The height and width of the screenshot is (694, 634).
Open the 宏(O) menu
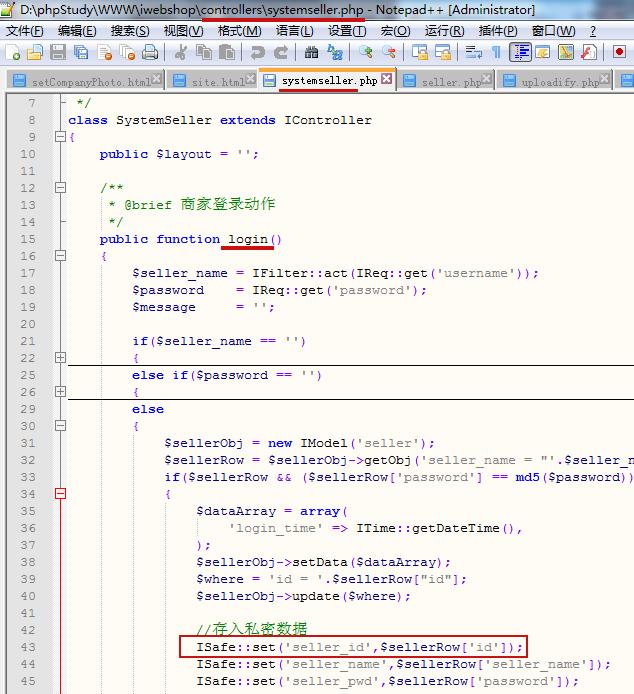pos(395,31)
